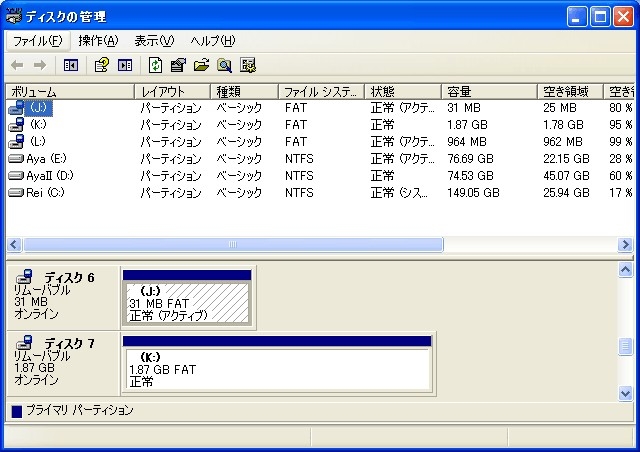Sort by the ボリューム column header

tap(70, 91)
